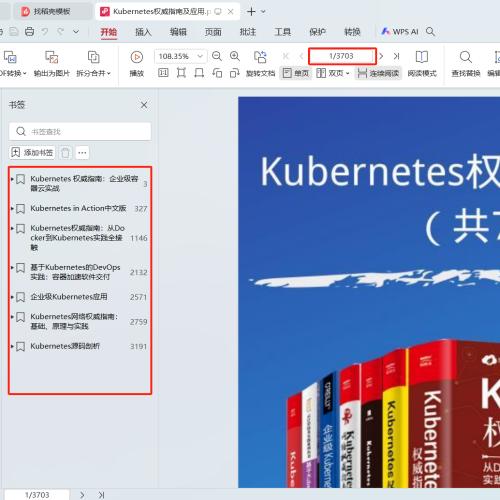Click the actual size 1:1 icon
500x500 pixels.
click(x=163, y=73)
